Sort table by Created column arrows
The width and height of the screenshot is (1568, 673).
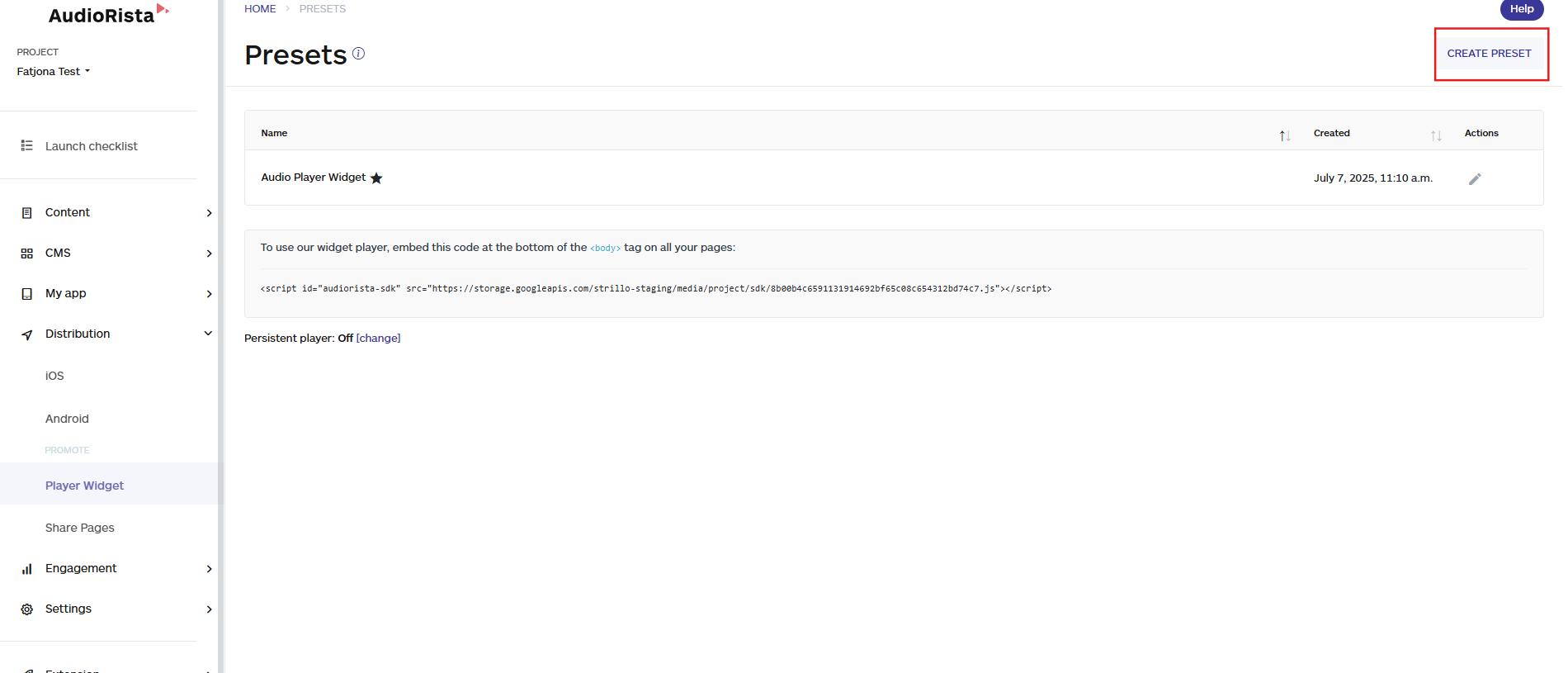tap(1436, 135)
